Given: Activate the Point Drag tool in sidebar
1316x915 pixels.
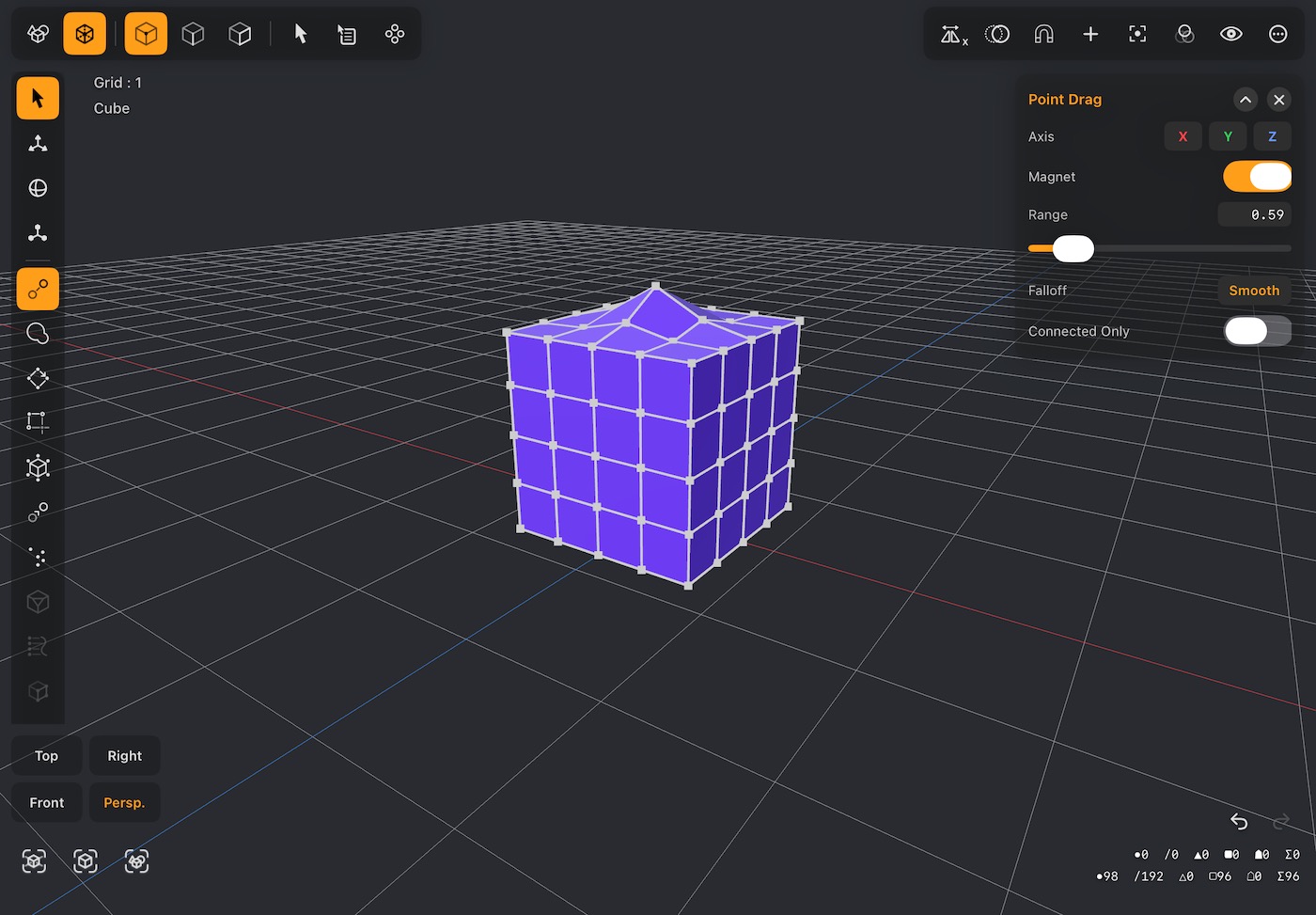Looking at the screenshot, I should coord(38,289).
